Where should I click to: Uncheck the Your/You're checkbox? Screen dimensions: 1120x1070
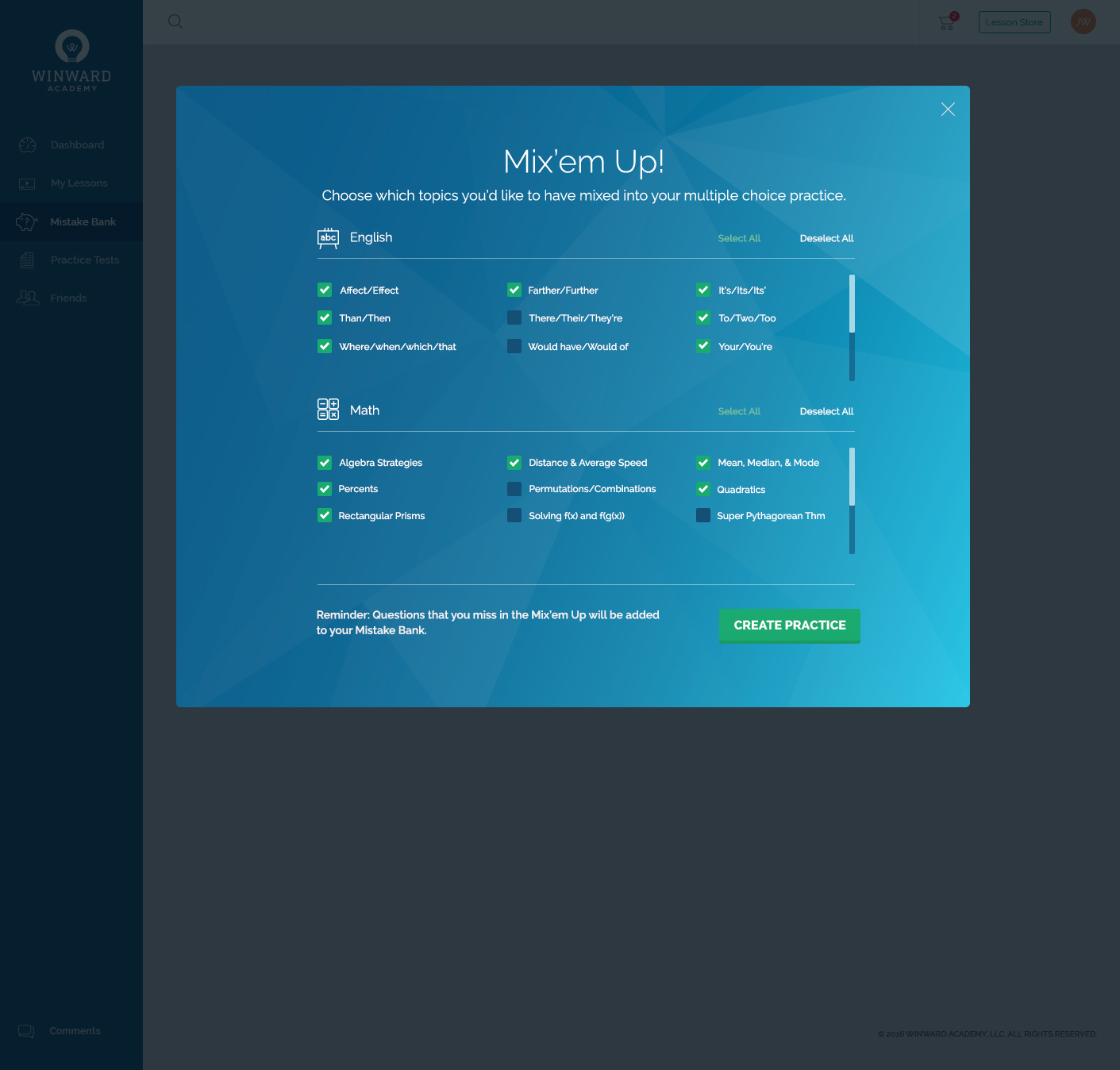(x=703, y=346)
